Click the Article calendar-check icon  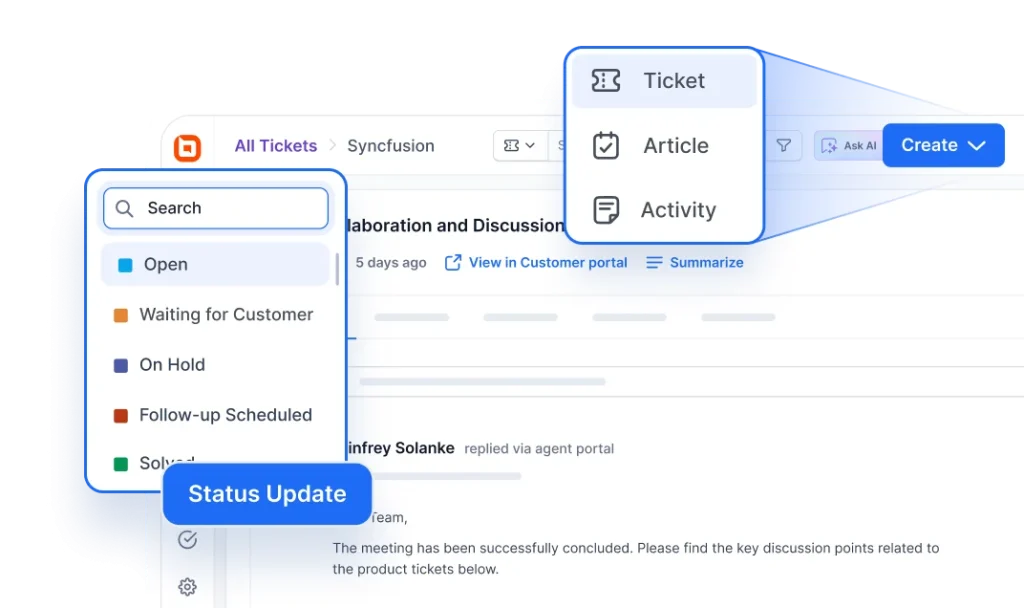tap(607, 145)
